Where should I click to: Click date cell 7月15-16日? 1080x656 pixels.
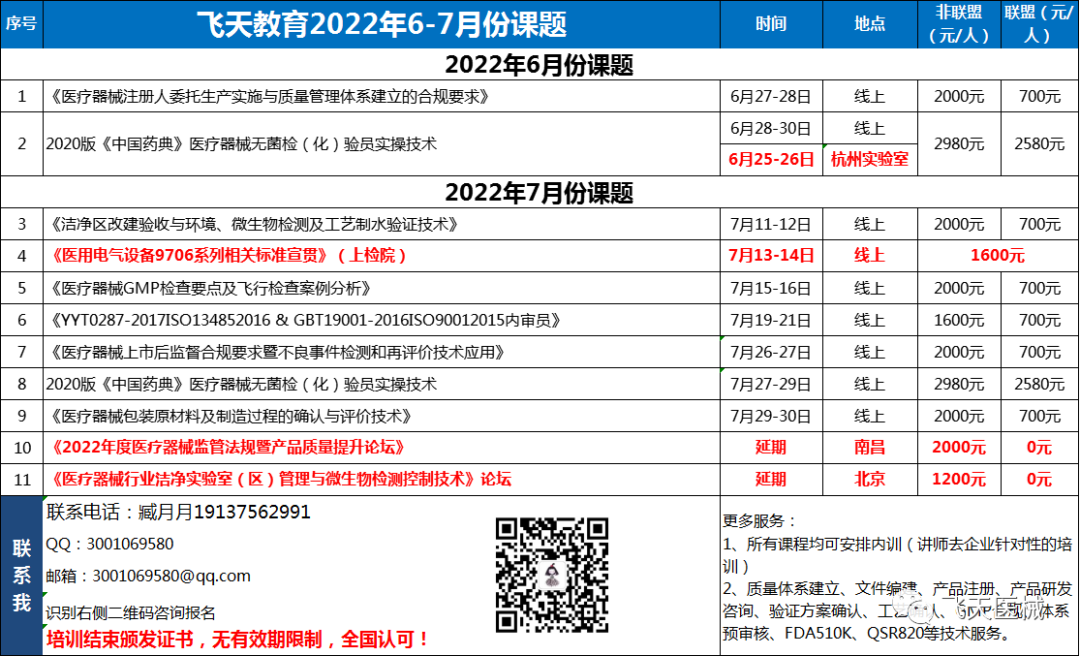coord(771,288)
